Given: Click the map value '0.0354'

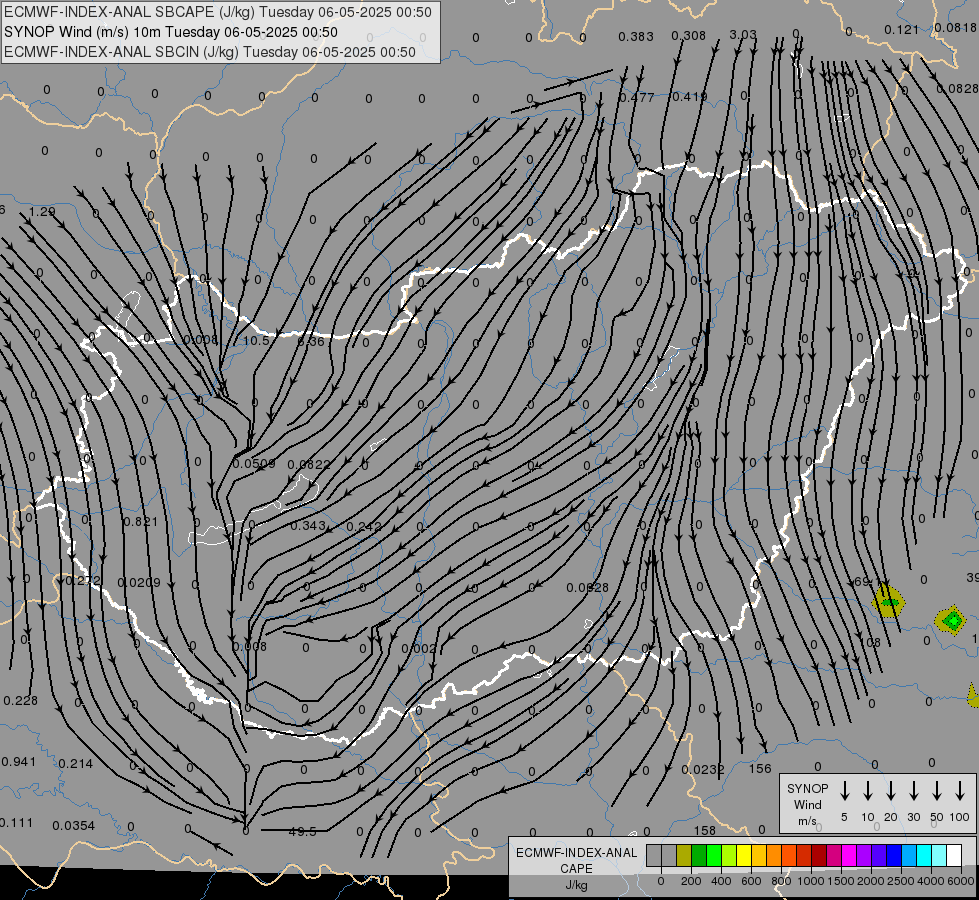Looking at the screenshot, I should tap(73, 826).
